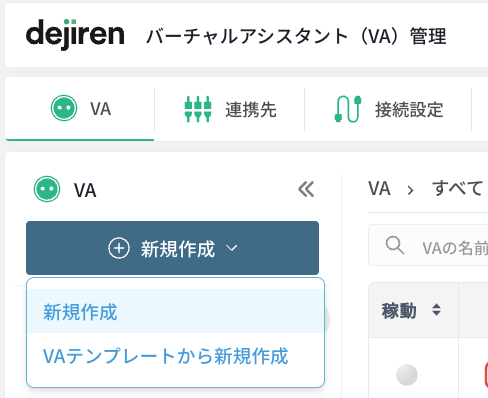The height and width of the screenshot is (398, 488).
Task: Toggle the grey 稼動 status indicator
Action: click(407, 375)
